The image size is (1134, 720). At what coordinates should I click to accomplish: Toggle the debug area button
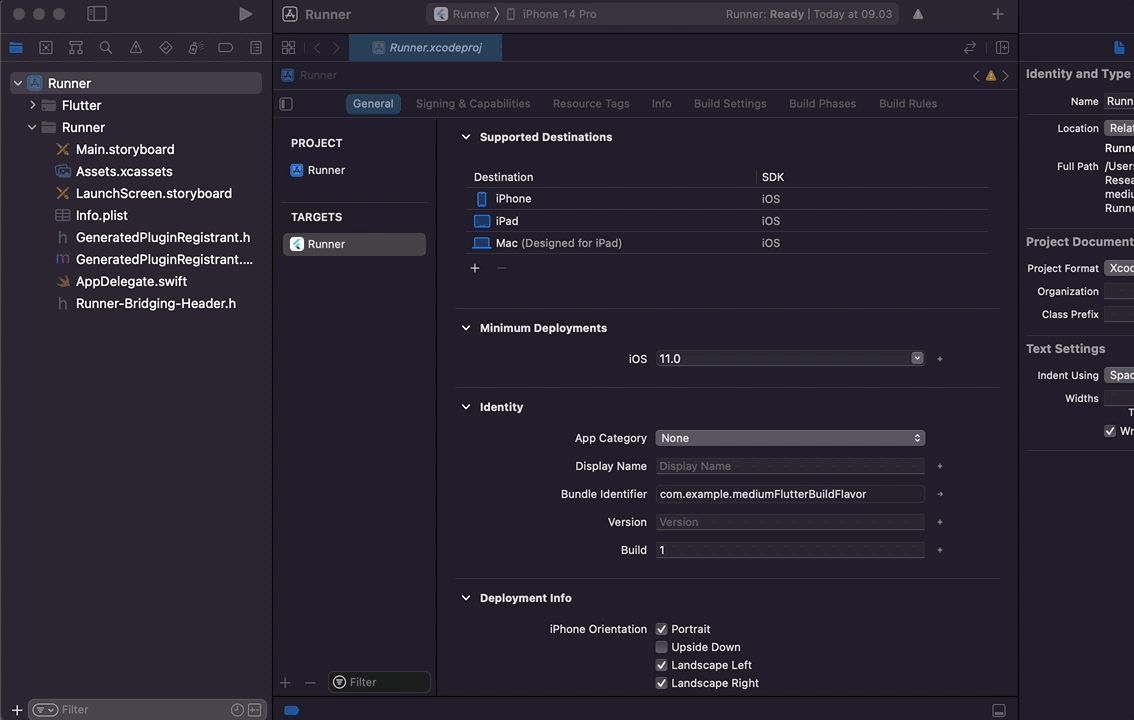(x=999, y=711)
